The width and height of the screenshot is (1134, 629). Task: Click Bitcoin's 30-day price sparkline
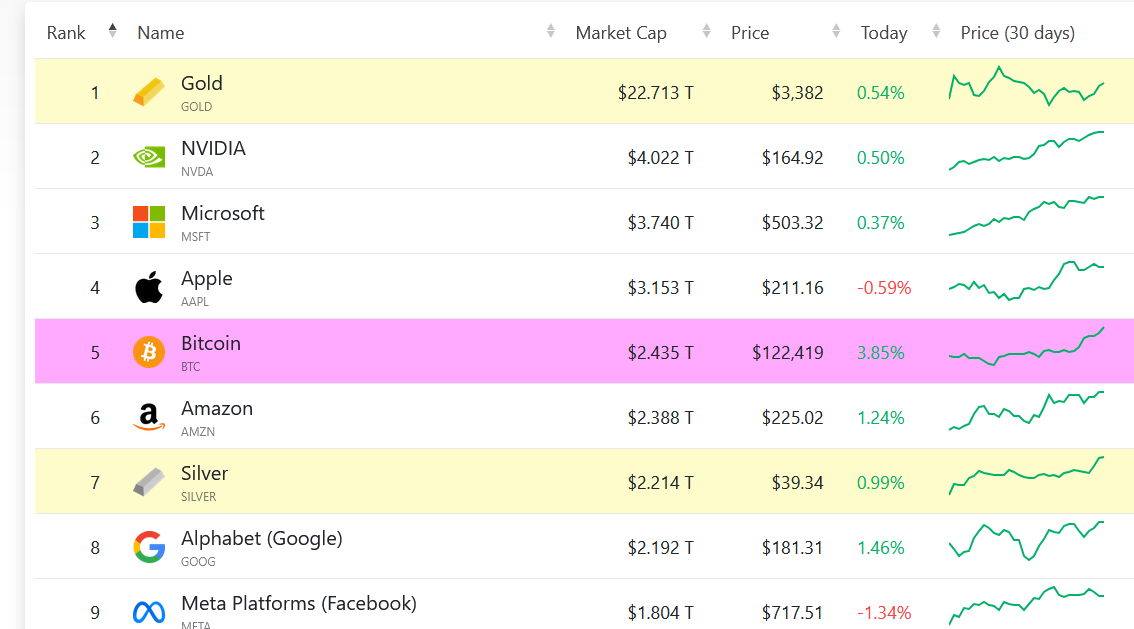point(1026,348)
